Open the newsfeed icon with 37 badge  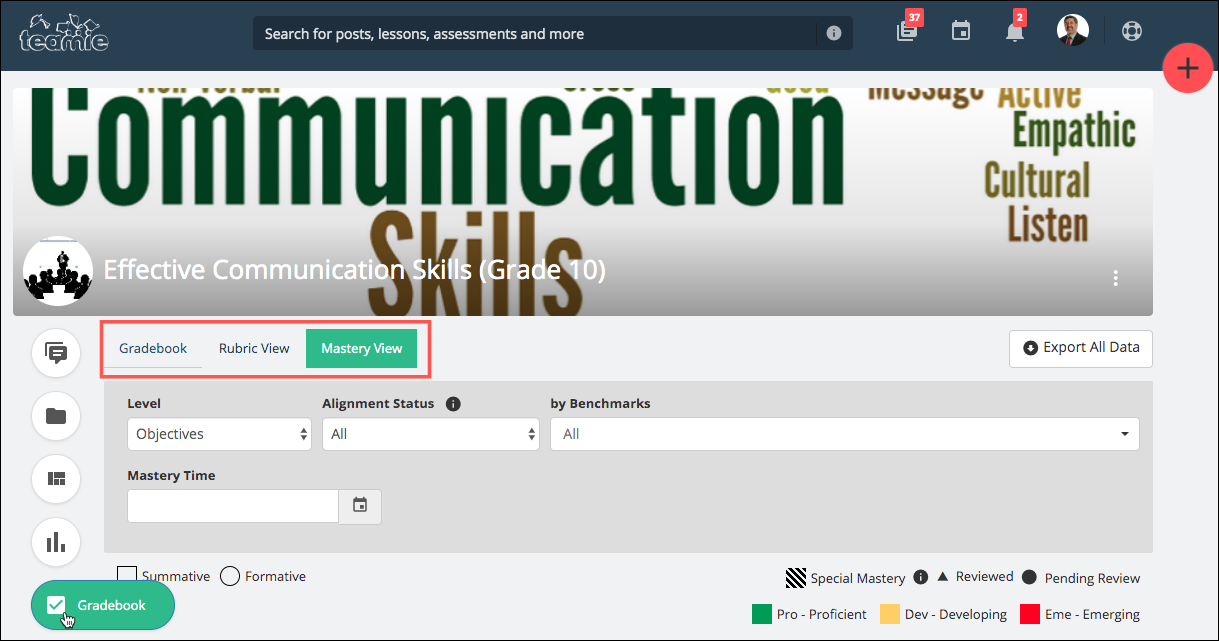pyautogui.click(x=907, y=30)
